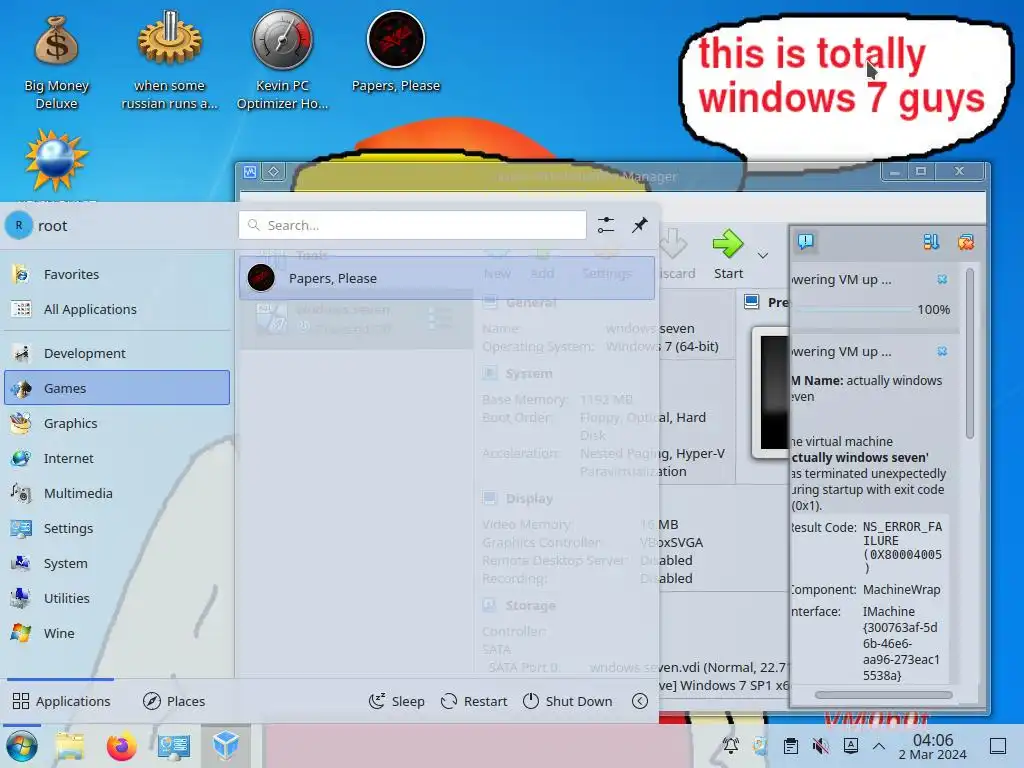
Task: Open the Internet category
Action: click(118, 458)
